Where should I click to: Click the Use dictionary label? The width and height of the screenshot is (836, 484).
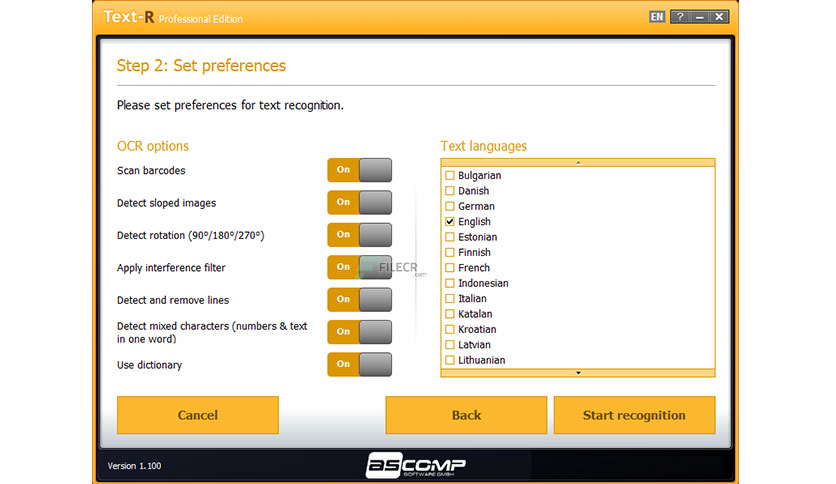click(149, 365)
